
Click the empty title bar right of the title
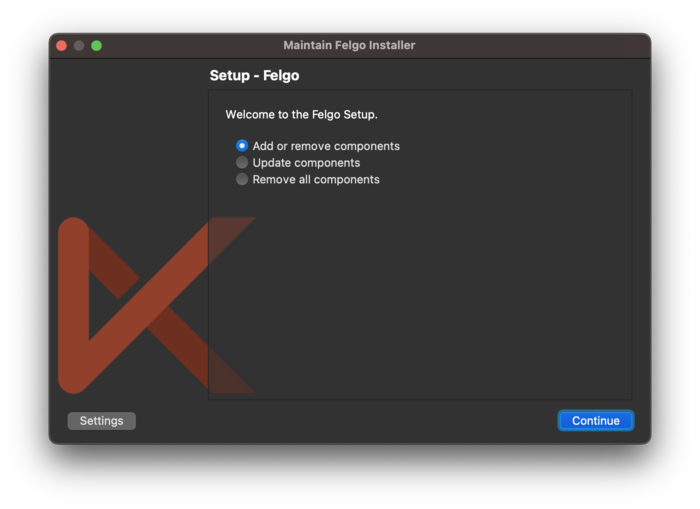point(531,45)
